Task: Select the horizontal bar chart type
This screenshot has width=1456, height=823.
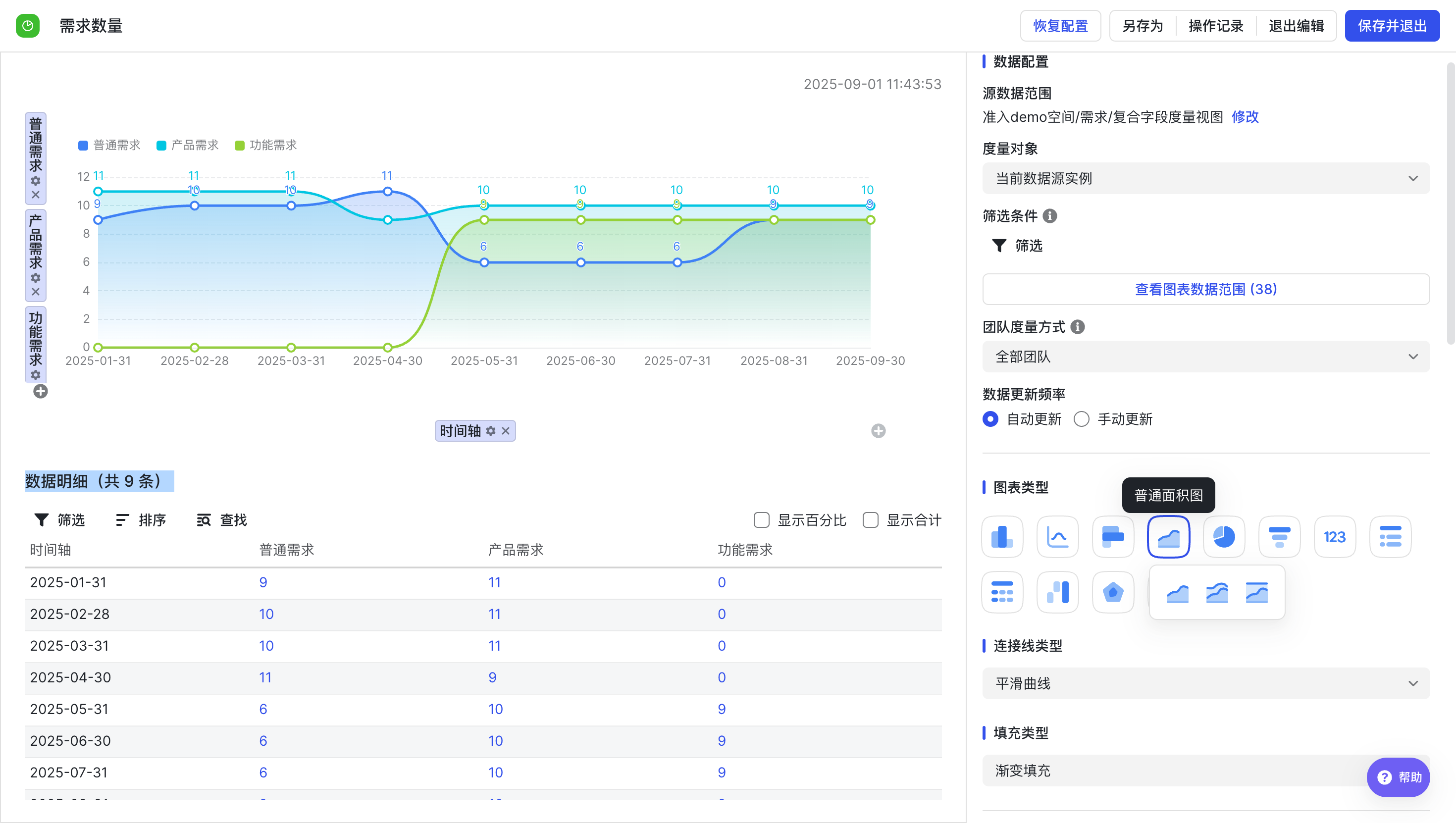Action: (x=1113, y=536)
